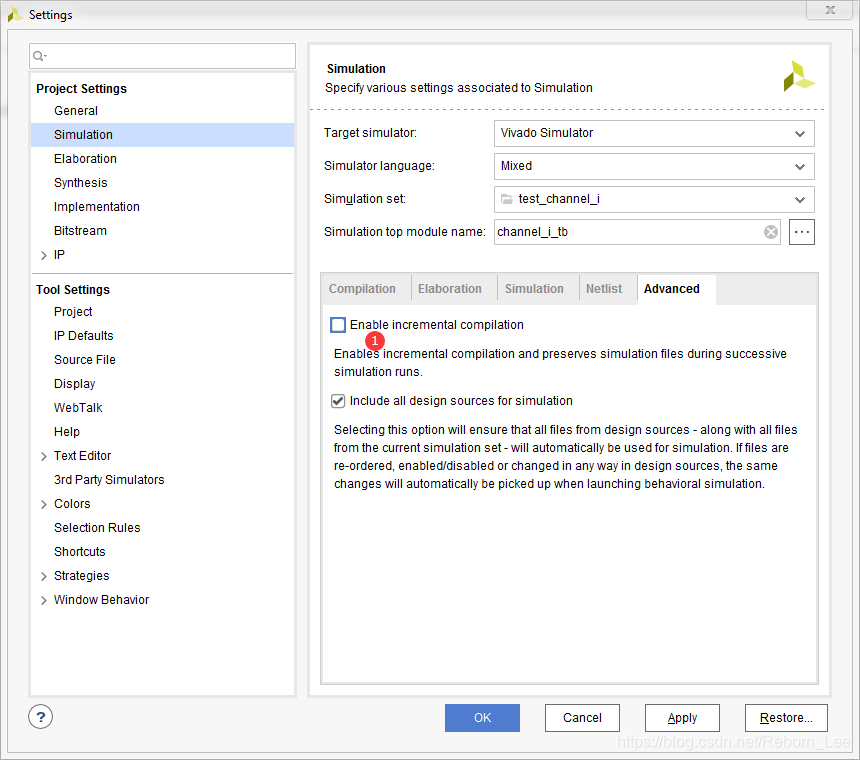Open IP project settings
The width and height of the screenshot is (860, 760).
coord(59,255)
